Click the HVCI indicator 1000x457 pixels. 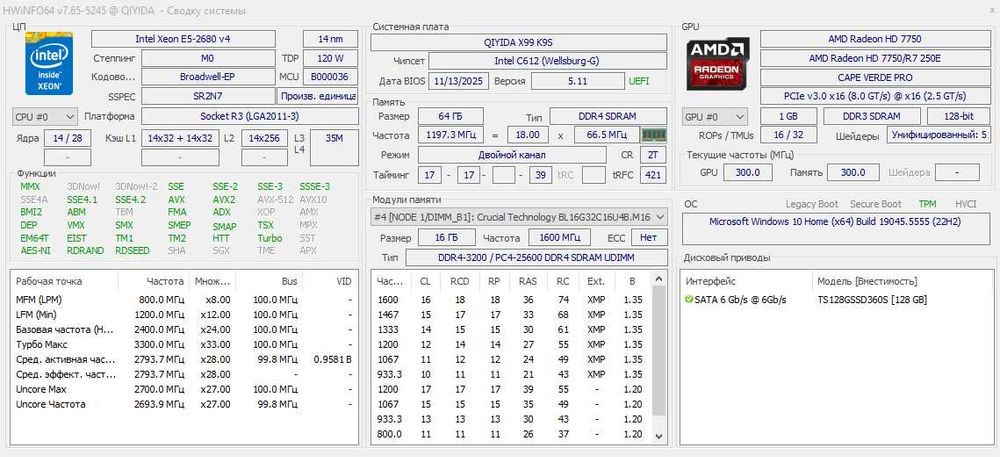tap(966, 204)
